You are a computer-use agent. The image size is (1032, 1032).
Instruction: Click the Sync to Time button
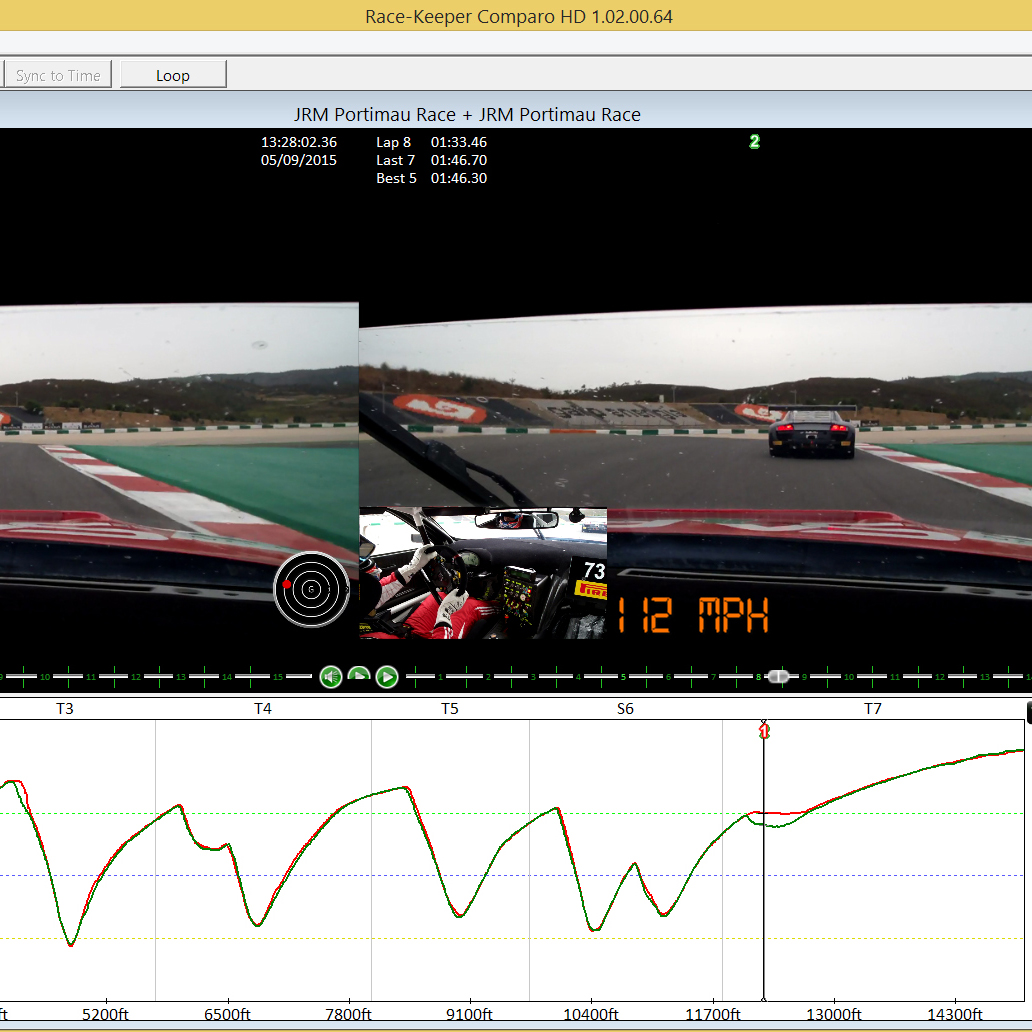[57, 75]
